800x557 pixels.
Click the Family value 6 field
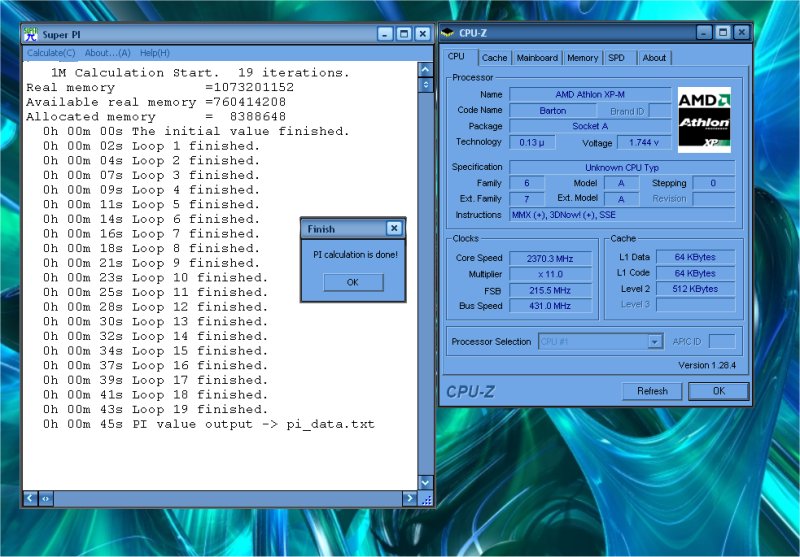click(527, 183)
